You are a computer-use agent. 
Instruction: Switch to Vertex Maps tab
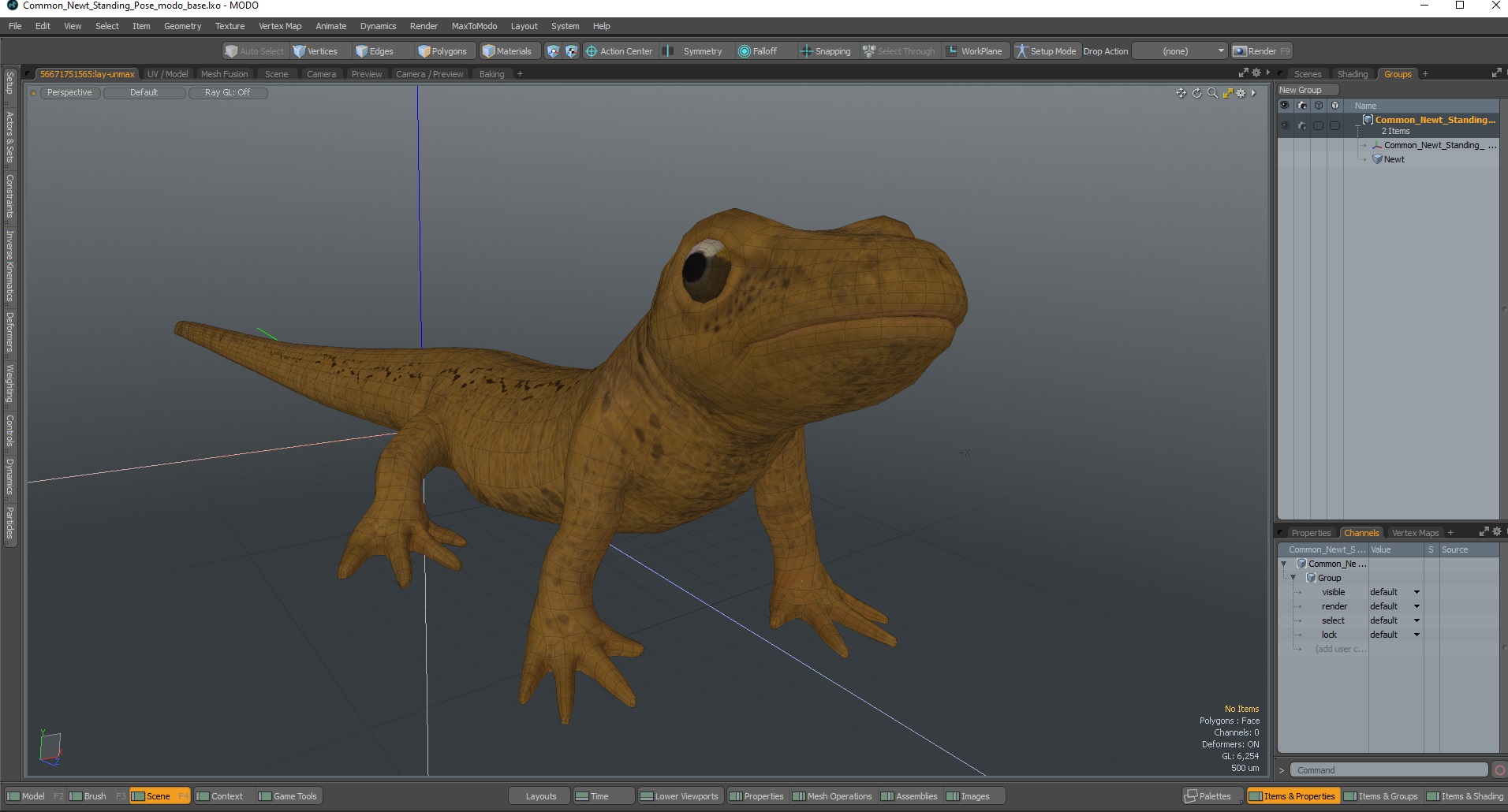pos(1415,533)
